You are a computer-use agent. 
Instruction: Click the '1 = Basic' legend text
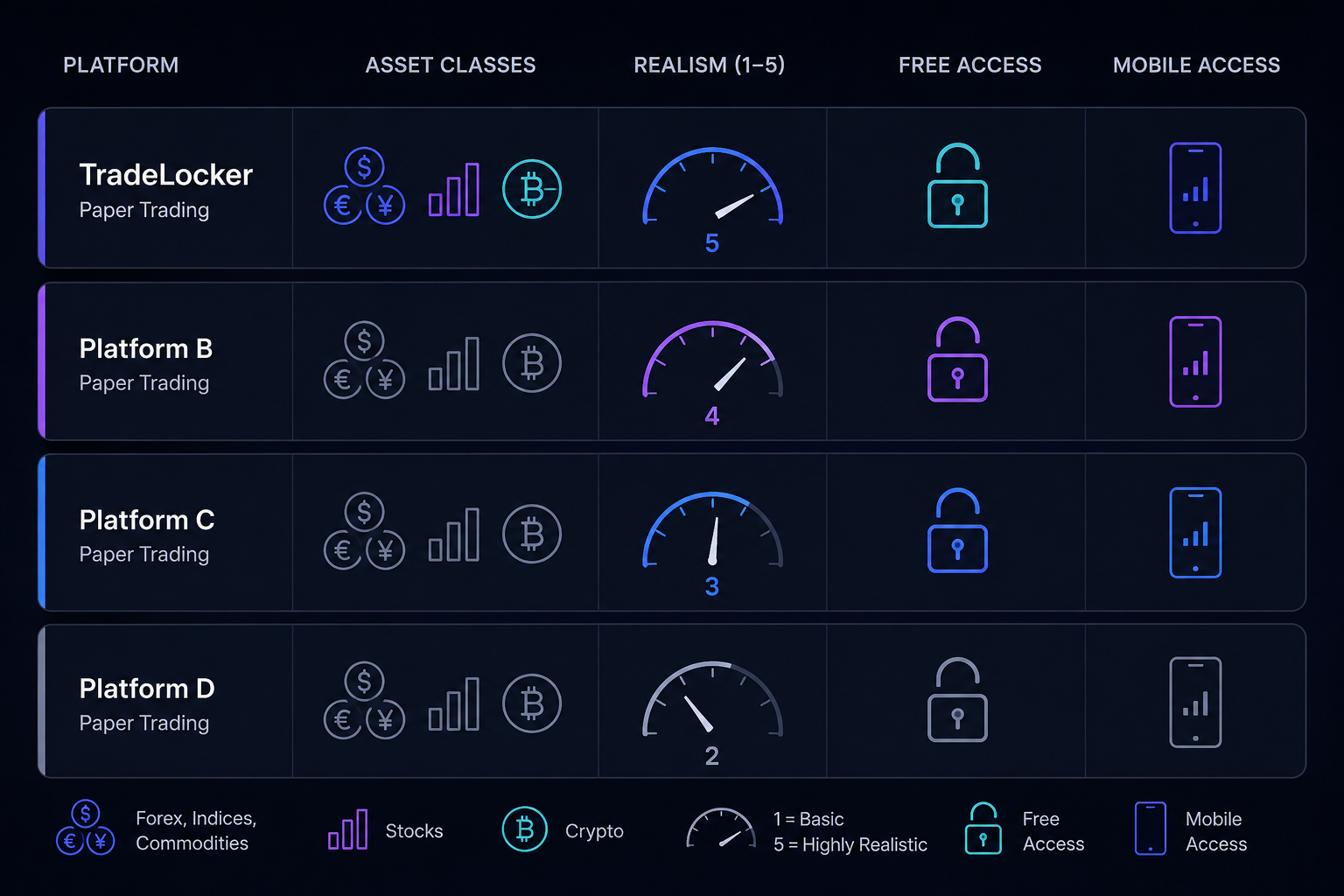click(808, 819)
